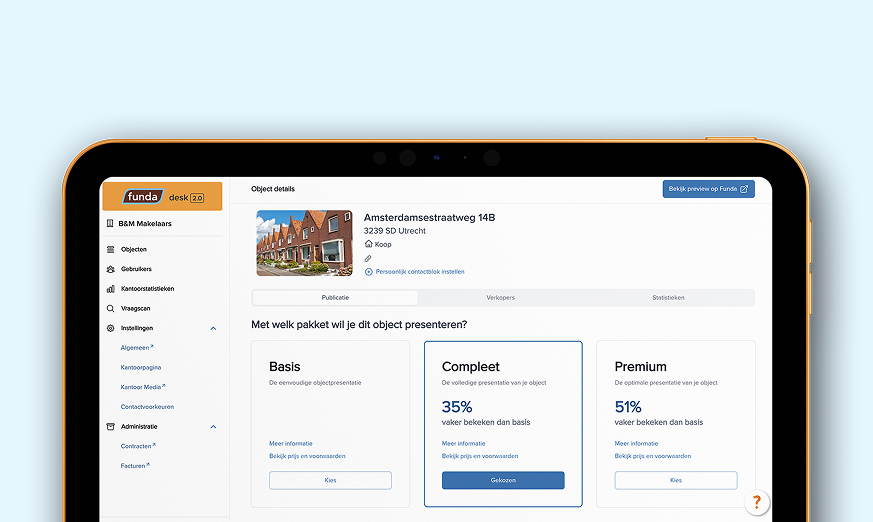
Task: Collapse the Administratie section chevron
Action: pyautogui.click(x=213, y=427)
